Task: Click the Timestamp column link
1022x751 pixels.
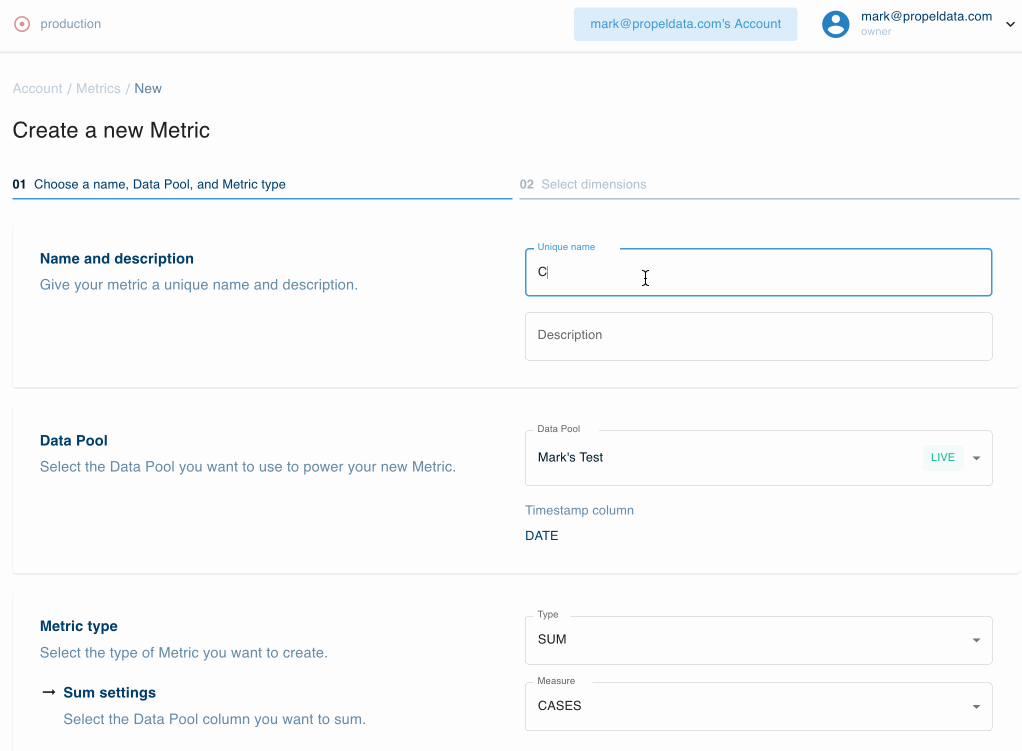Action: [579, 510]
